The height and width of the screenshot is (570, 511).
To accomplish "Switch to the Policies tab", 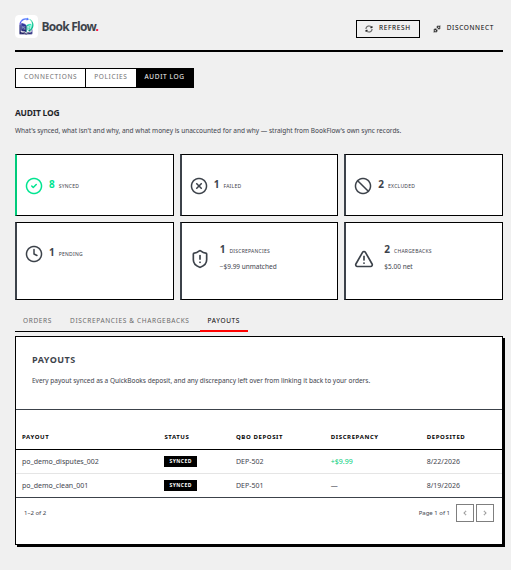I will click(111, 77).
